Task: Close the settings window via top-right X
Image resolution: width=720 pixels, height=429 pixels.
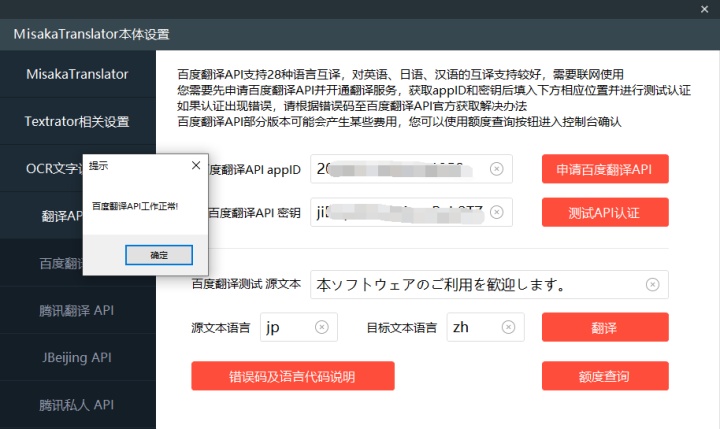Action: 704,9
